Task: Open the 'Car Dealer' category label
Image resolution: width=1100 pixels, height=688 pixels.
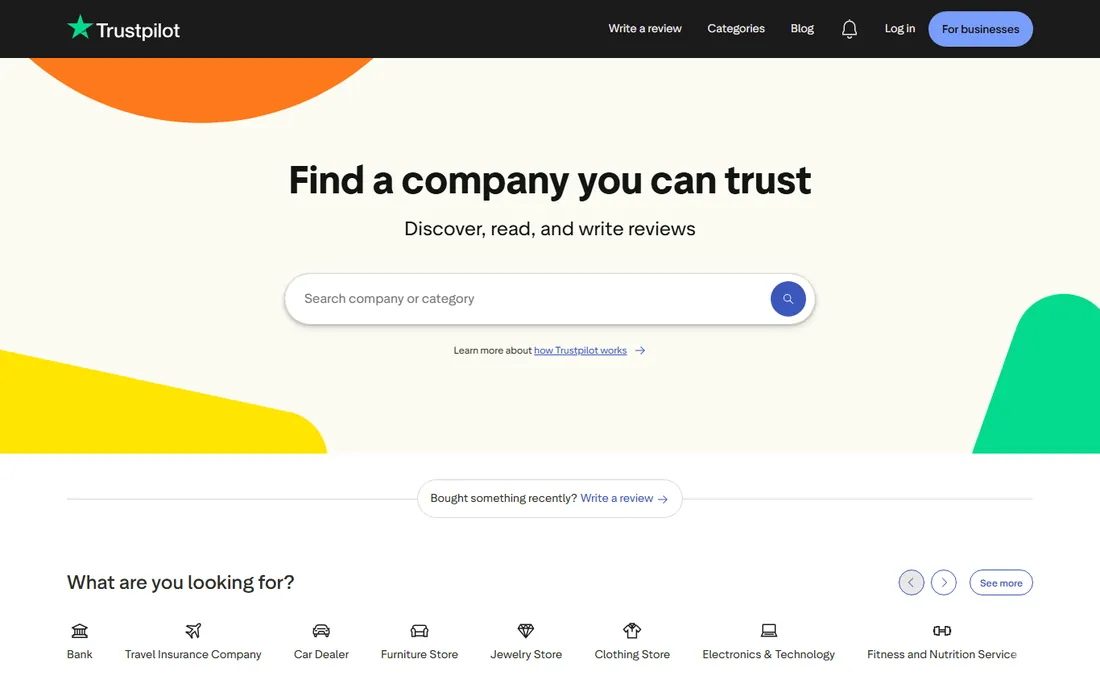Action: (321, 654)
